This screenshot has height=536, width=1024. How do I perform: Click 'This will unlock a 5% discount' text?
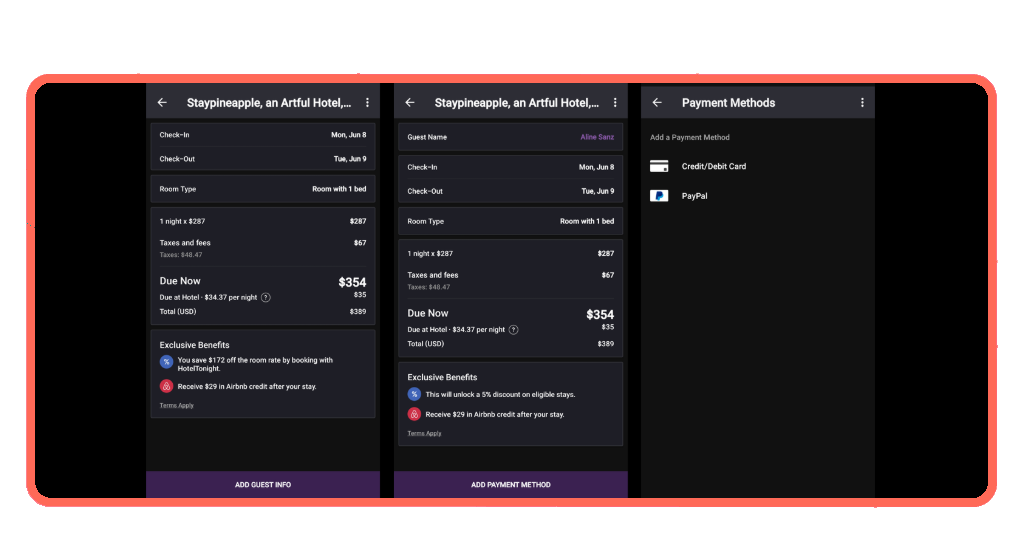click(500, 394)
